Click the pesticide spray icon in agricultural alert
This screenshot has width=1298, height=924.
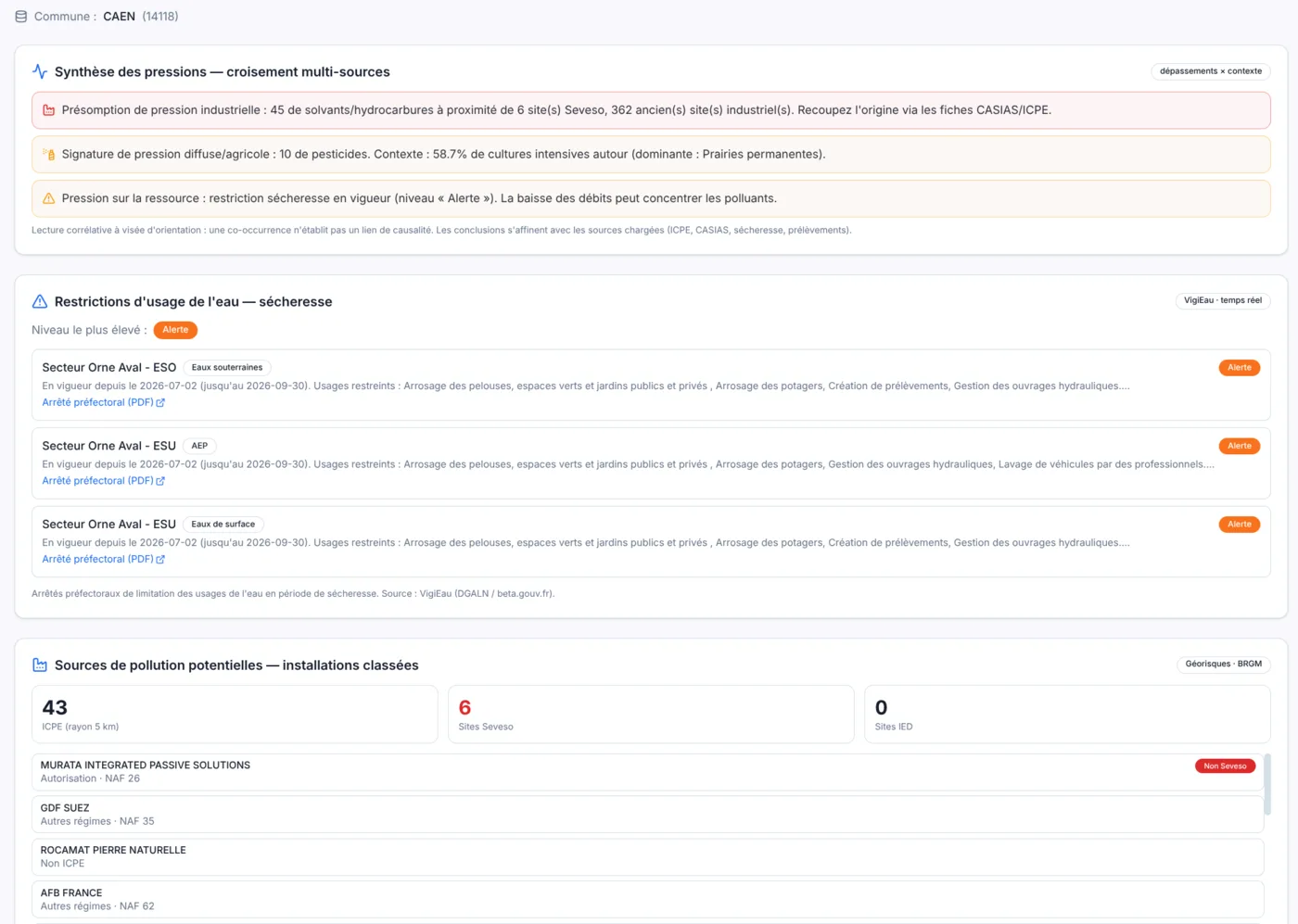tap(49, 155)
